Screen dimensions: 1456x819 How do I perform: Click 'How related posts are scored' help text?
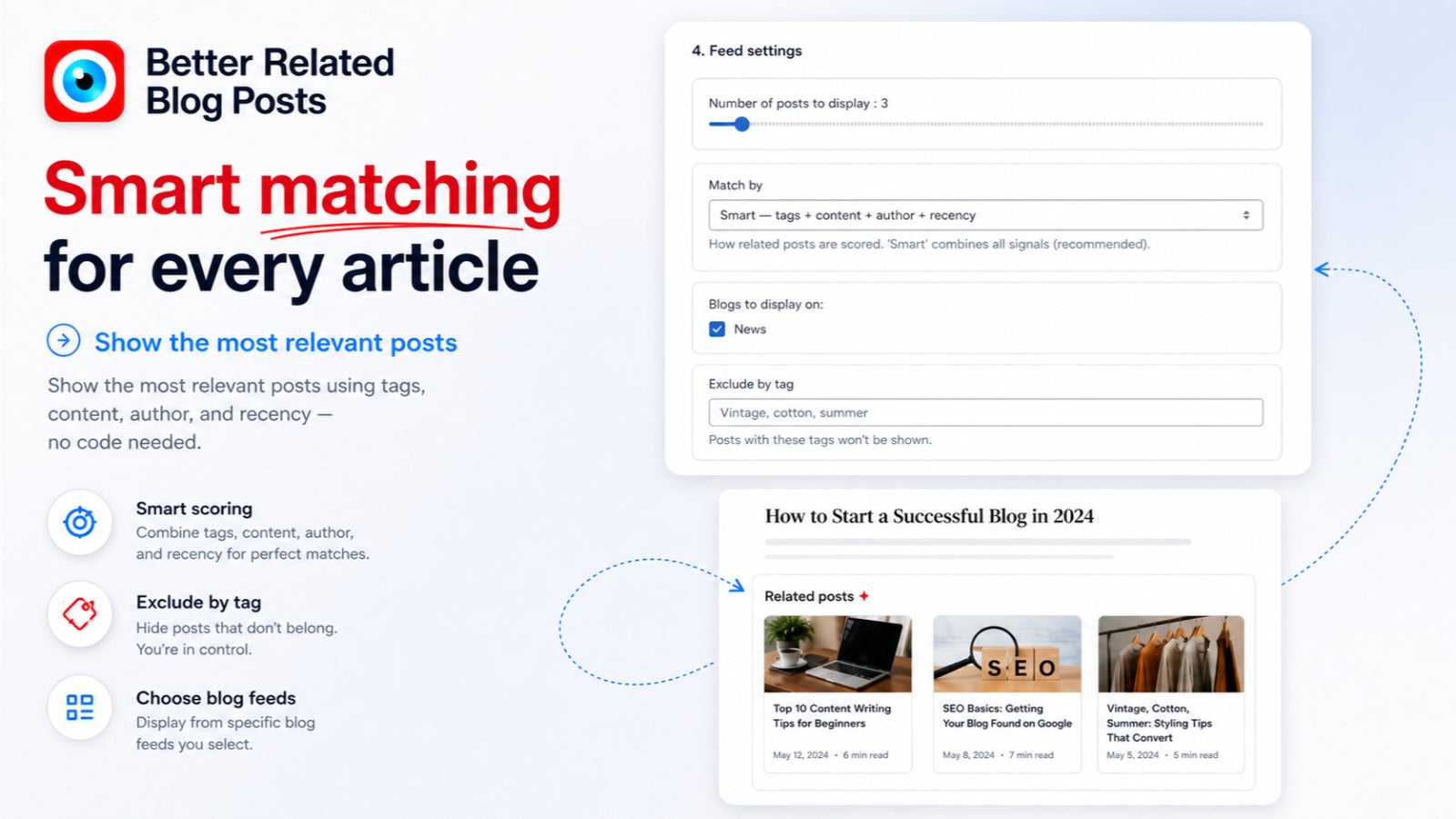coord(929,244)
